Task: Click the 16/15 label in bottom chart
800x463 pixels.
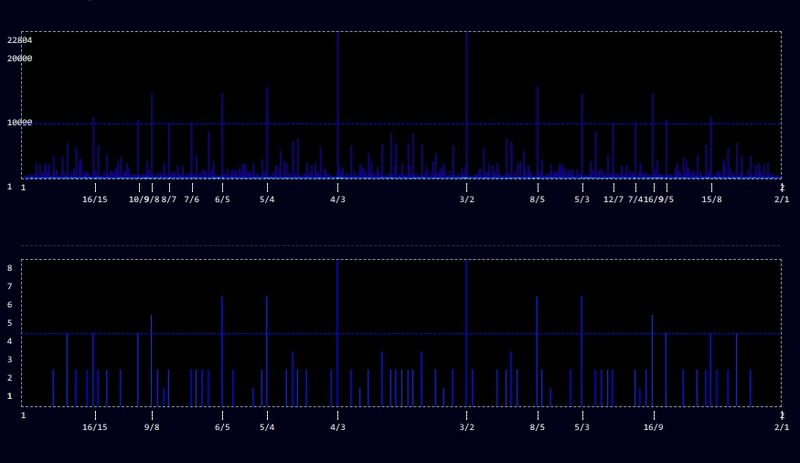Action: (95, 427)
